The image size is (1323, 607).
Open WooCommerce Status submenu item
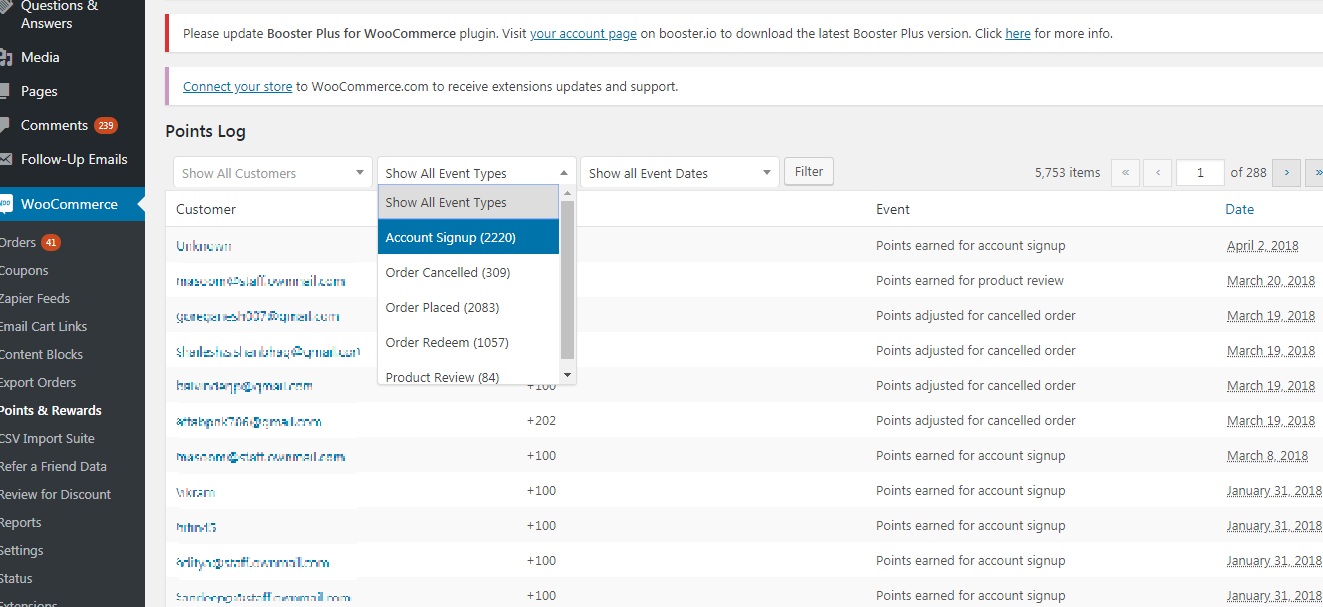[x=16, y=578]
